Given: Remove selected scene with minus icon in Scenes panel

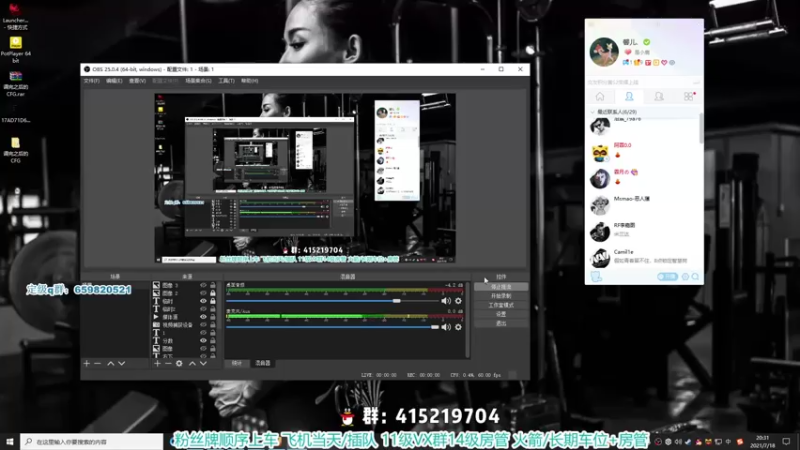Looking at the screenshot, I should pyautogui.click(x=97, y=363).
